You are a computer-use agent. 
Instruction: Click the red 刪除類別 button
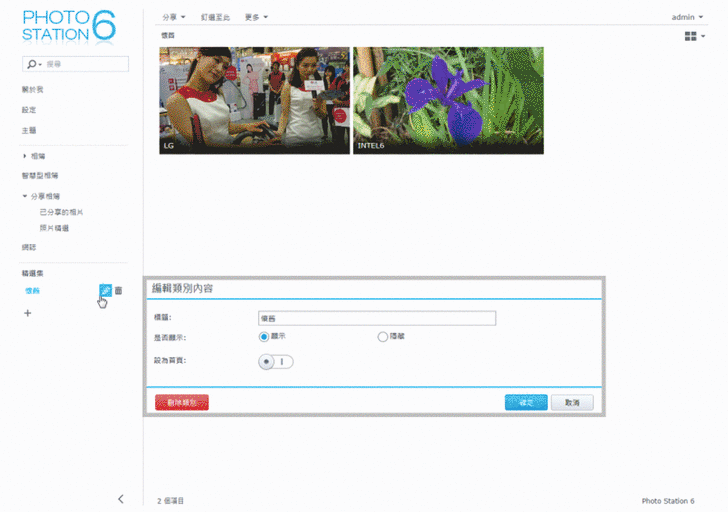(x=182, y=402)
